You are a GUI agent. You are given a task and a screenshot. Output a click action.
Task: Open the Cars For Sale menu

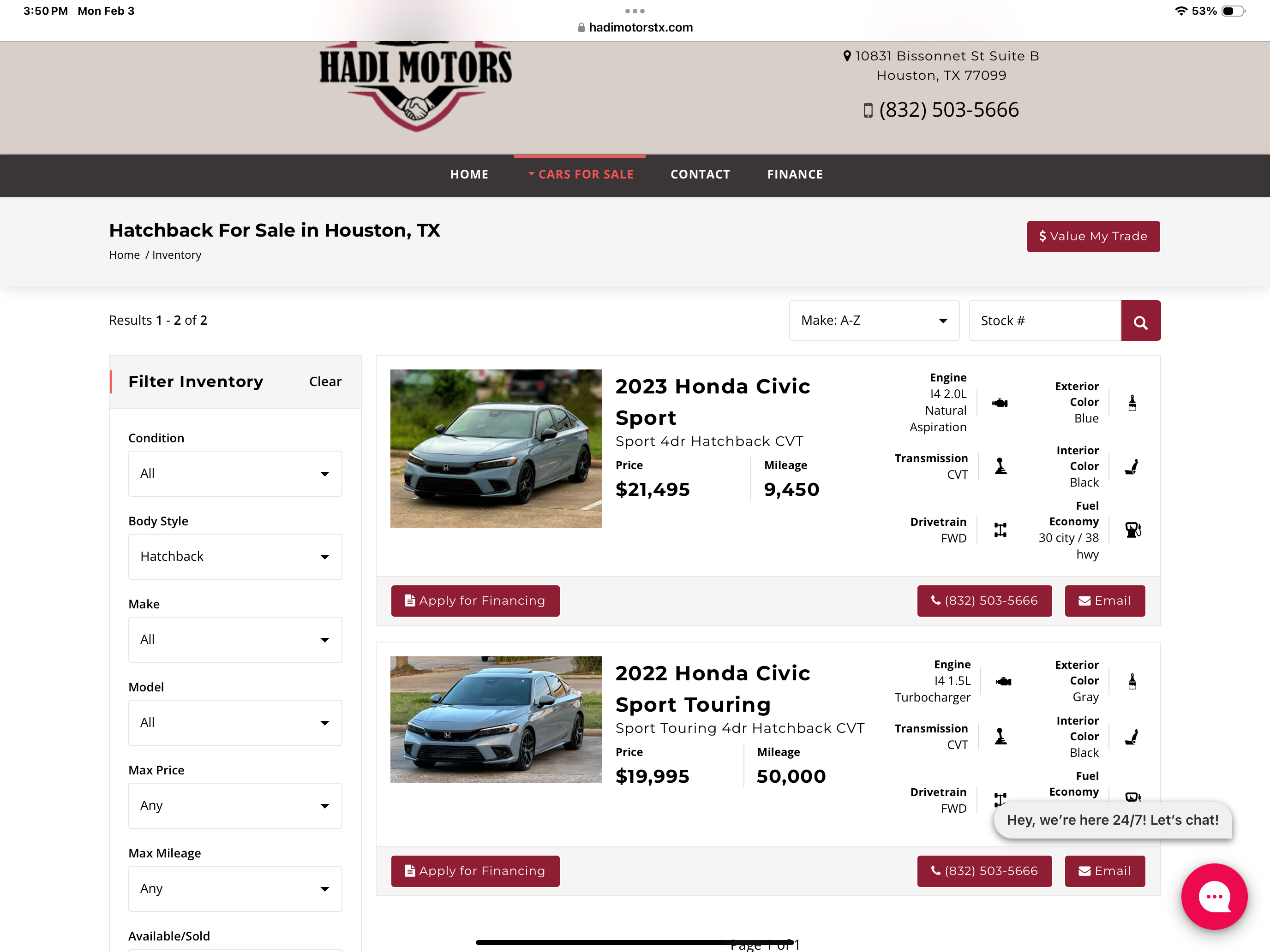tap(581, 174)
